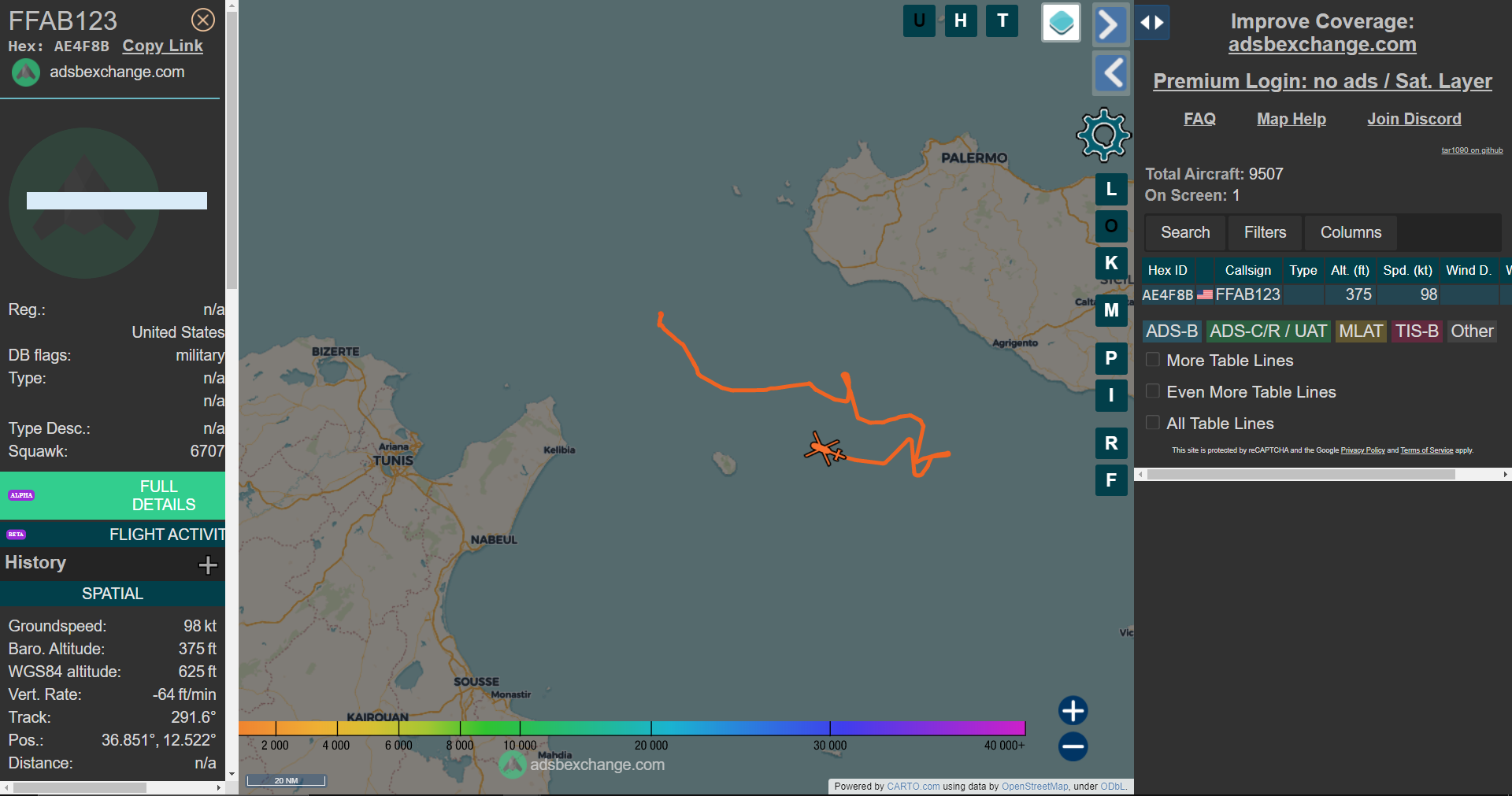Image resolution: width=1512 pixels, height=796 pixels.
Task: Toggle the double-arrow sidebar width button
Action: pos(1152,23)
